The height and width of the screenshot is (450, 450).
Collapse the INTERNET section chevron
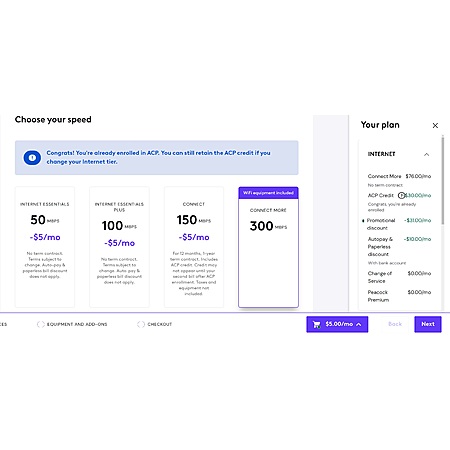(x=426, y=154)
